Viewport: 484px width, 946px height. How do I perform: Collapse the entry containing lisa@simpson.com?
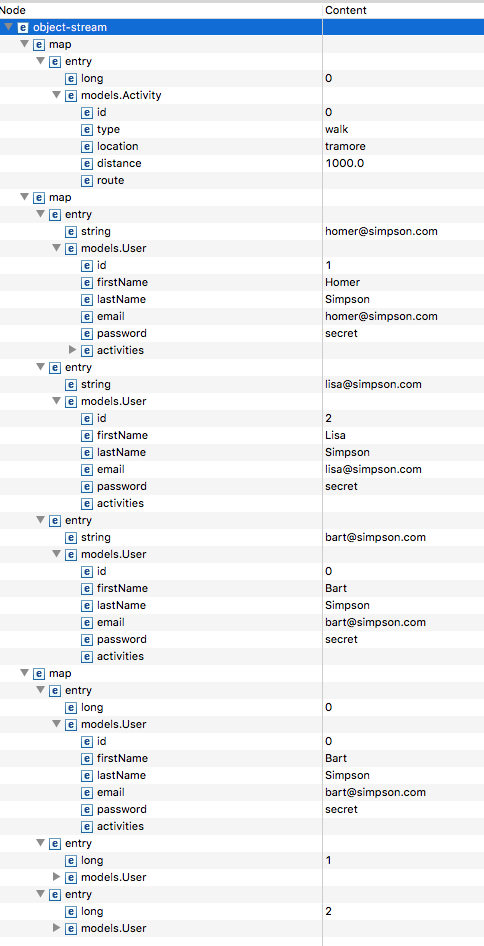40,367
